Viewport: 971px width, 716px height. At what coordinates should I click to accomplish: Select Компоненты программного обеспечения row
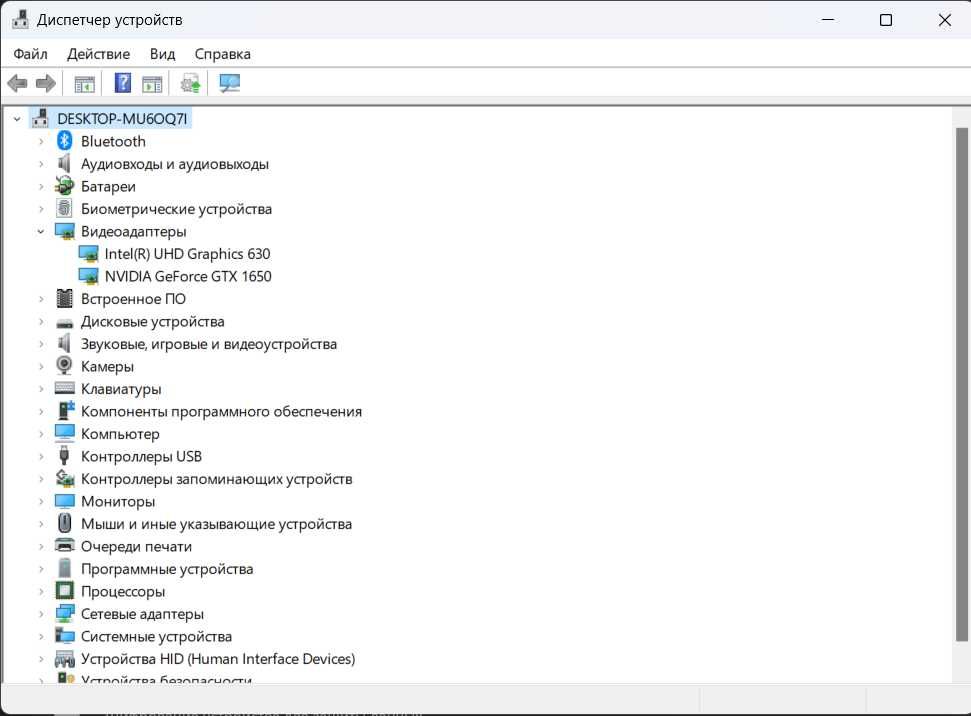coord(221,411)
